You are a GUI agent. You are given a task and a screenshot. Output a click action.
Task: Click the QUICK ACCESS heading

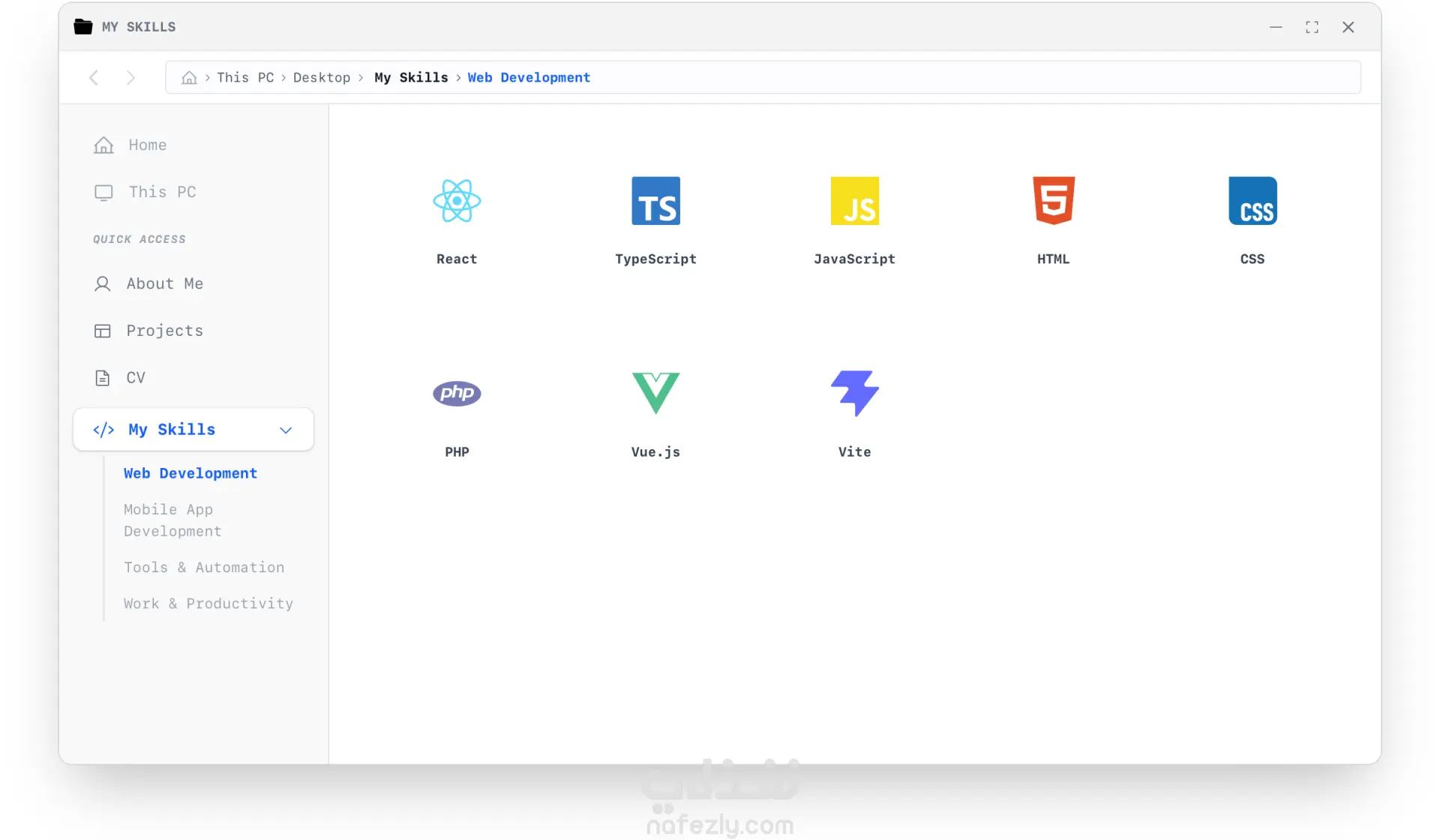[139, 239]
